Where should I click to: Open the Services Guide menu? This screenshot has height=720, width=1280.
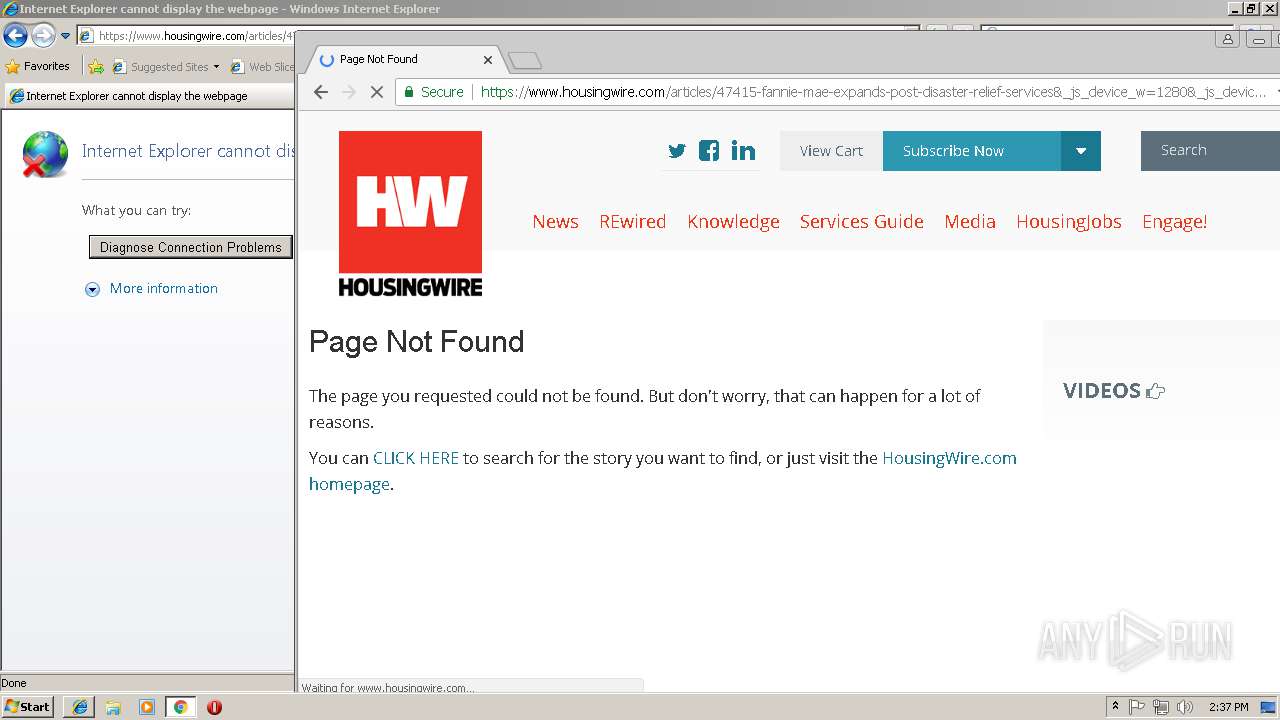pyautogui.click(x=861, y=222)
